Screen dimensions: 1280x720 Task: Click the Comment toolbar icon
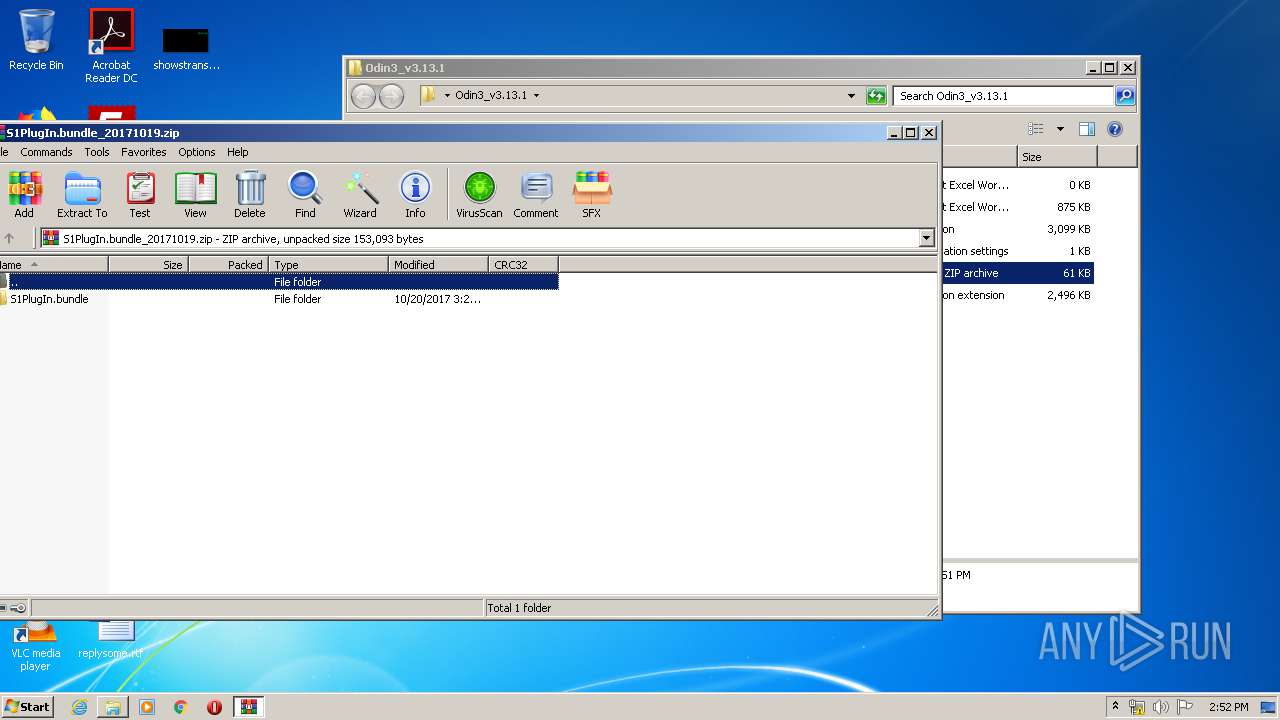536,195
